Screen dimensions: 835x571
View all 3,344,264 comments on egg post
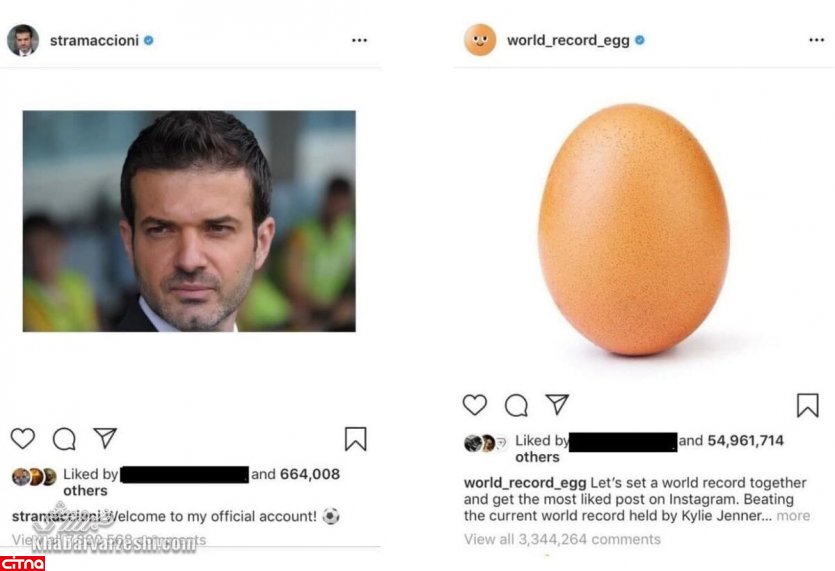pos(562,539)
